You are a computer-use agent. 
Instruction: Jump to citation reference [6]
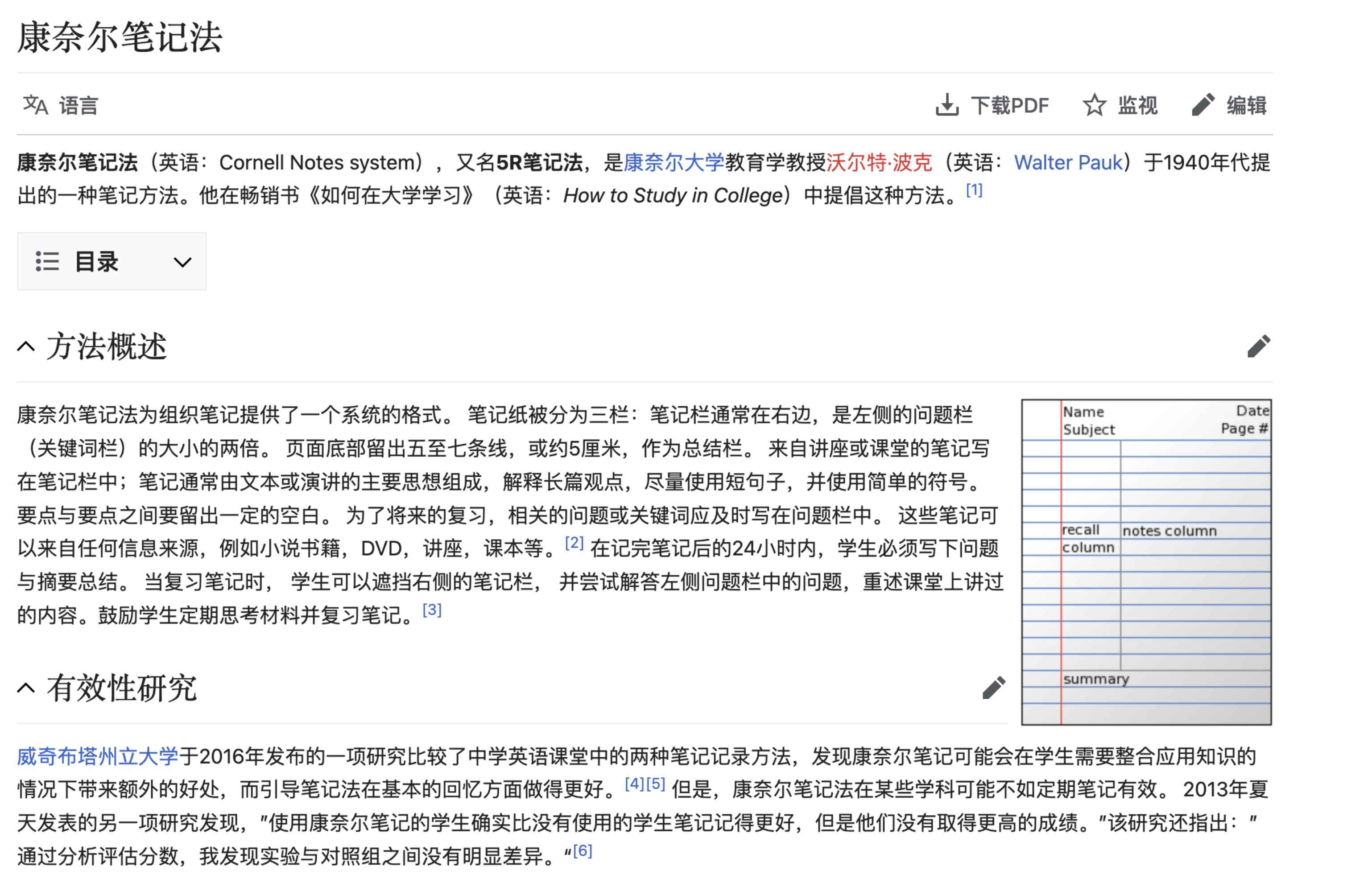pos(583,850)
